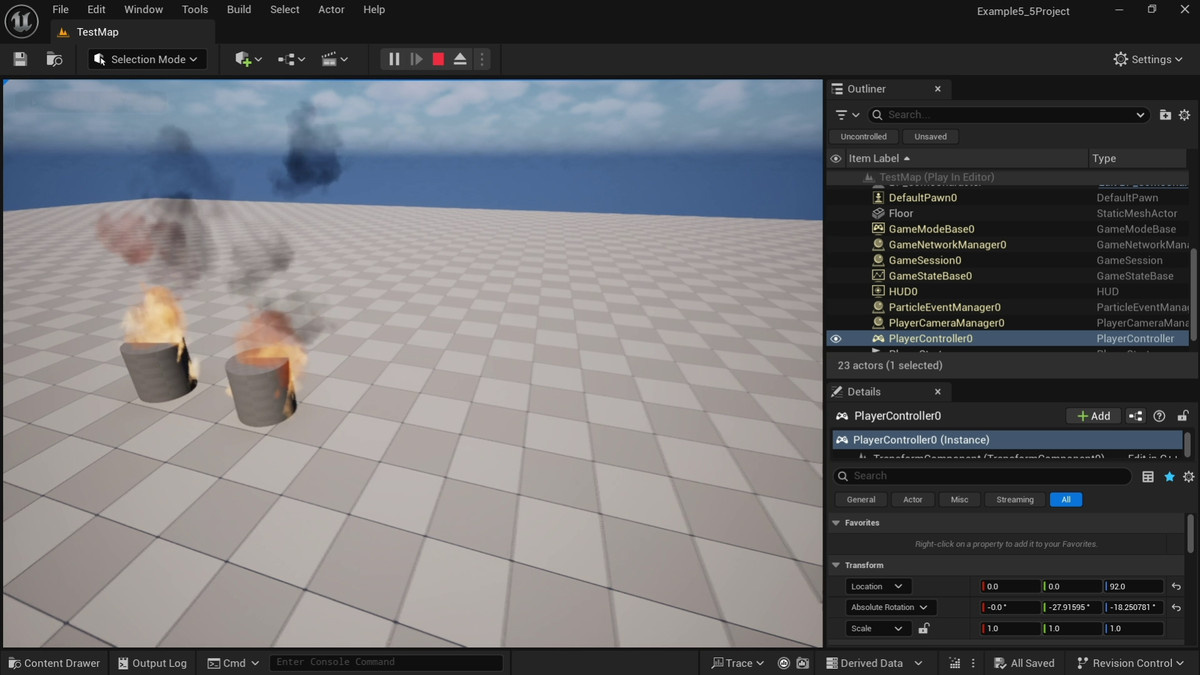Select DefaultPawn0 in the Outliner
1200x675 pixels.
(x=922, y=198)
